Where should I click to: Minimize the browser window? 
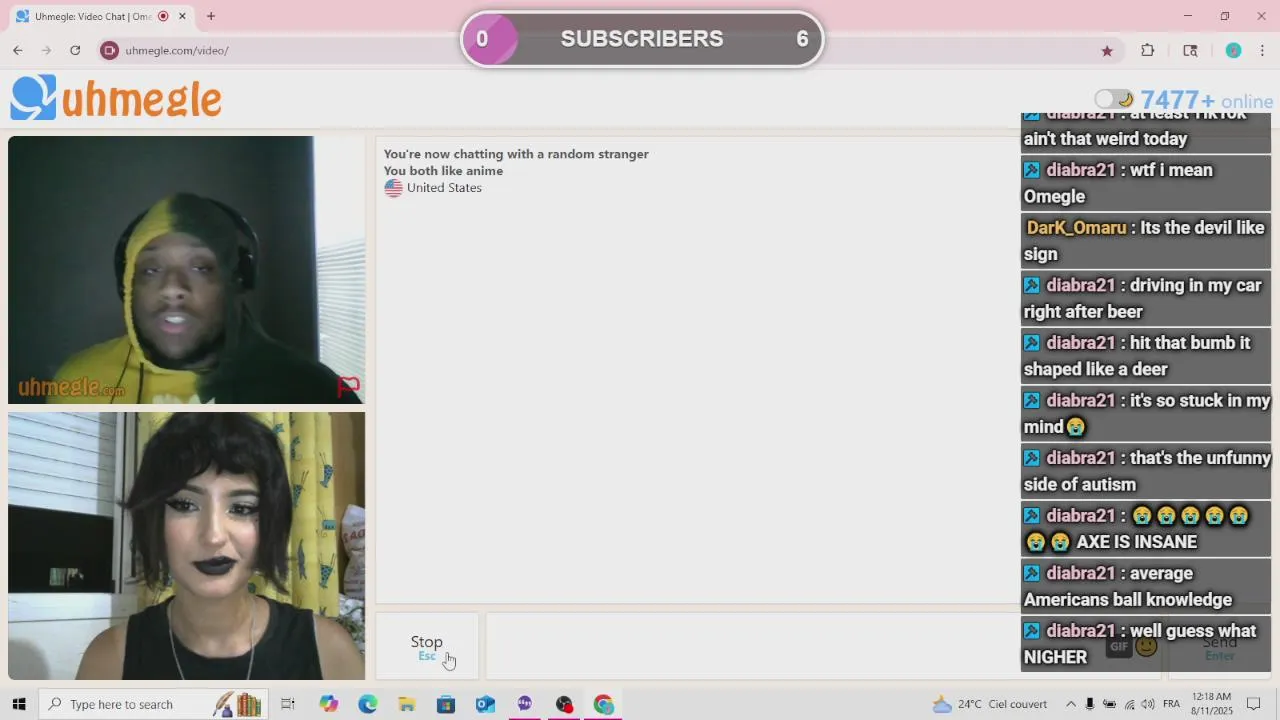[x=1188, y=16]
